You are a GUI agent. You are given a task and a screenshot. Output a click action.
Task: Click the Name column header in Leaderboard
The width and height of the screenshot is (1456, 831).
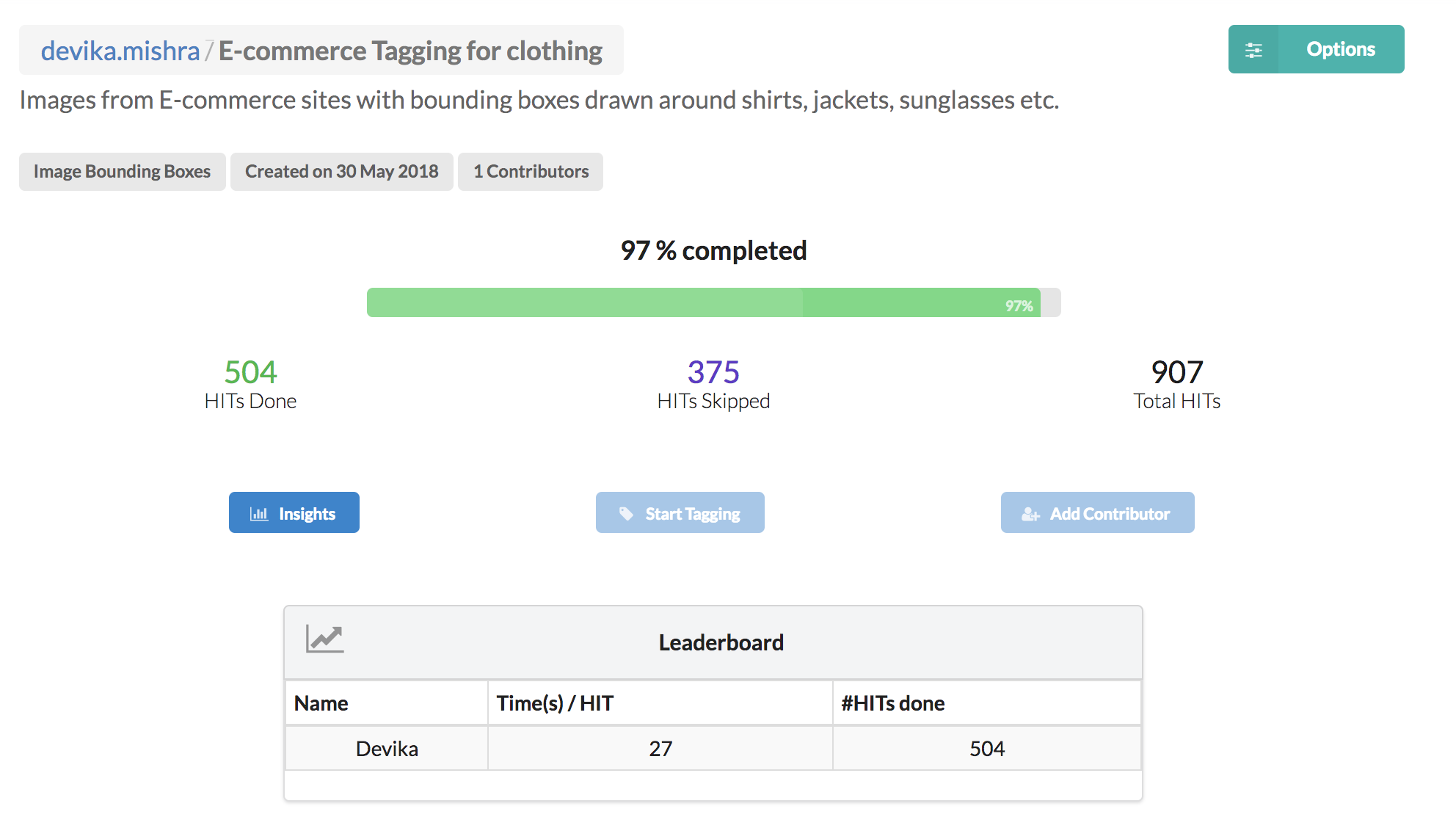[x=321, y=703]
